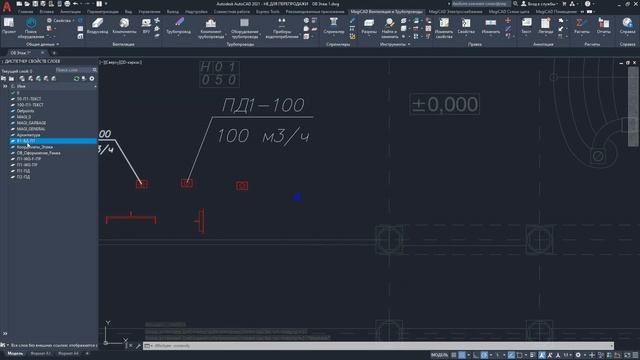Screen dimensions: 640x360
Task: Click the Имя column header in layer list
Action: (x=21, y=87)
